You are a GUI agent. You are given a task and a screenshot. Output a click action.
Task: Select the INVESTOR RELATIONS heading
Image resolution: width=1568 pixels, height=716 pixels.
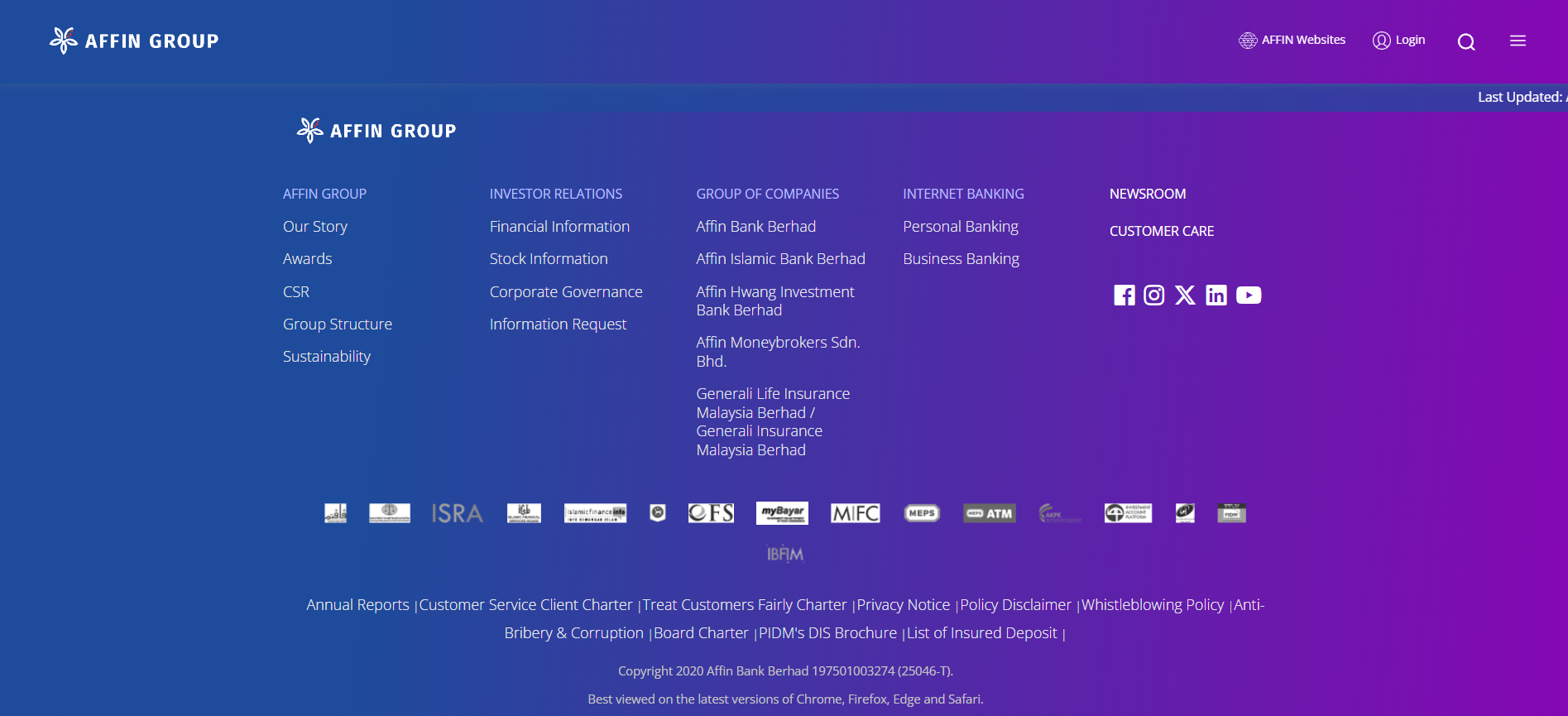(x=556, y=194)
